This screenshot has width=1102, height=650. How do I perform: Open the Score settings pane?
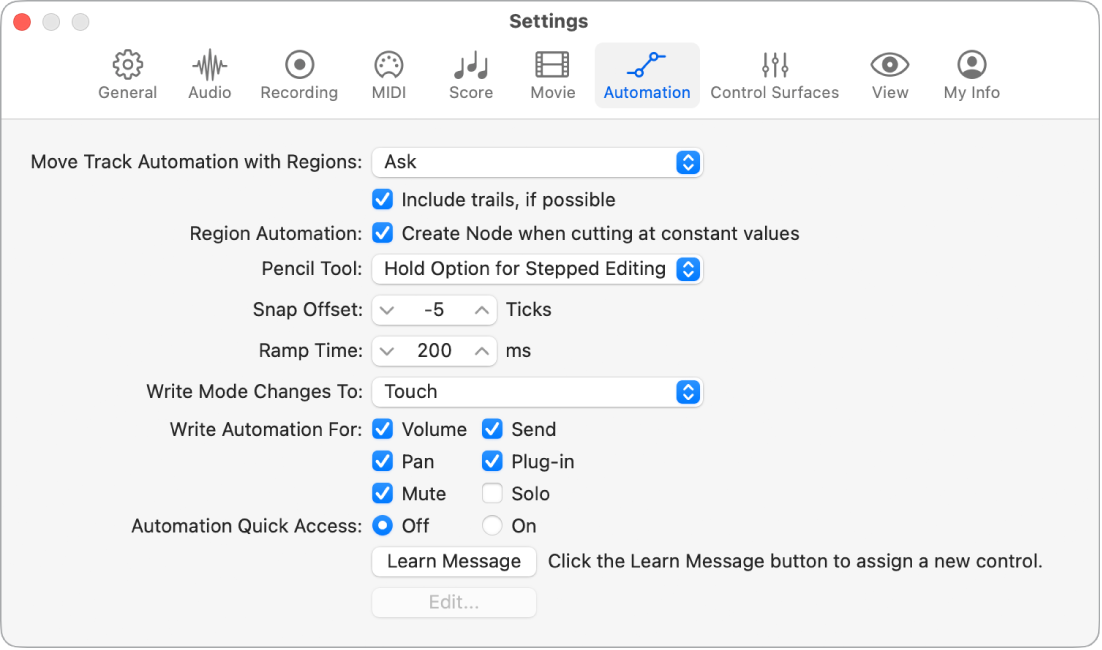pyautogui.click(x=470, y=73)
